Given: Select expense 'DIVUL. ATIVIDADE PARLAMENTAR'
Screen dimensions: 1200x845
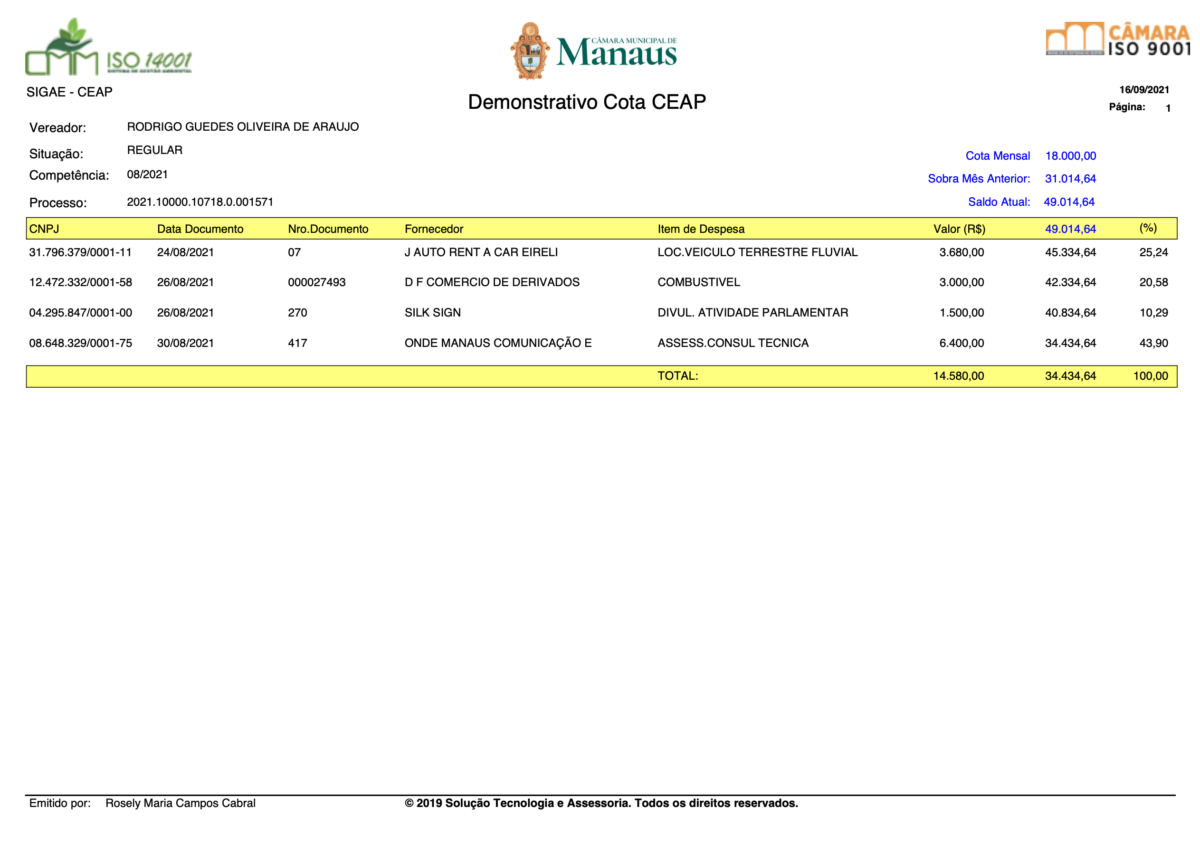Looking at the screenshot, I should [753, 313].
